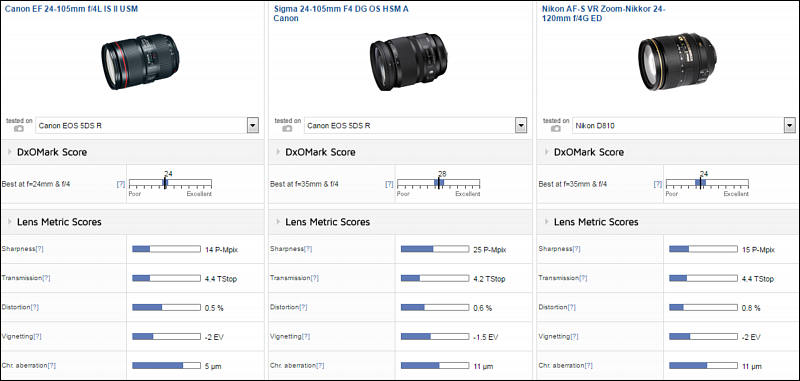Open the Vignetting [?] help for the Sigma lens
The height and width of the screenshot is (381, 800).
pos(306,337)
